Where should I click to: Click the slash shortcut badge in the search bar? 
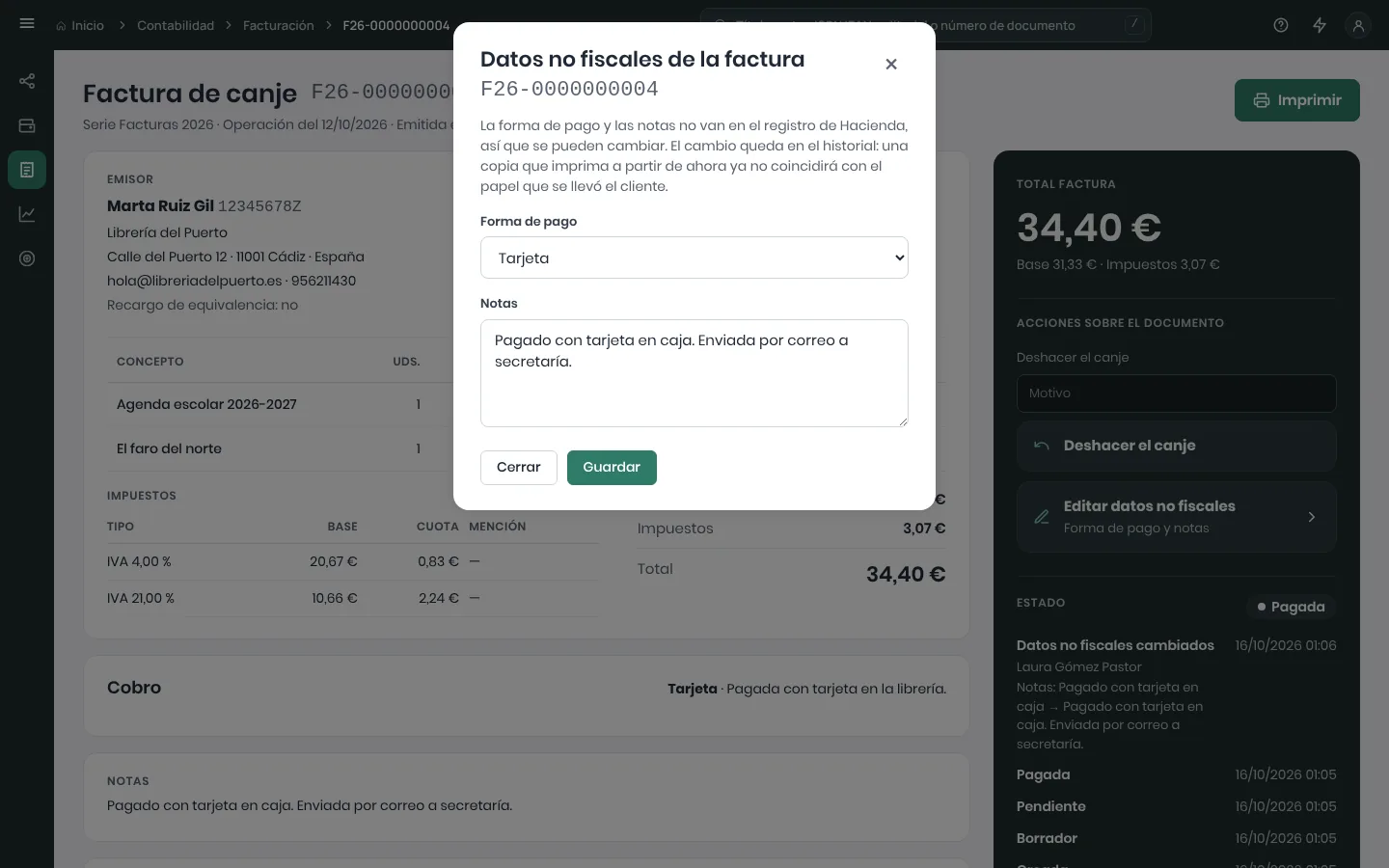tap(1134, 24)
